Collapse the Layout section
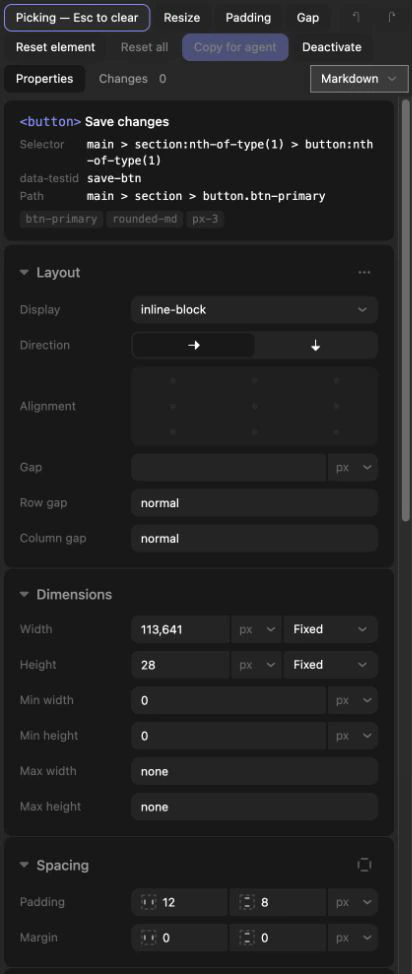This screenshot has height=974, width=412. pyautogui.click(x=24, y=273)
